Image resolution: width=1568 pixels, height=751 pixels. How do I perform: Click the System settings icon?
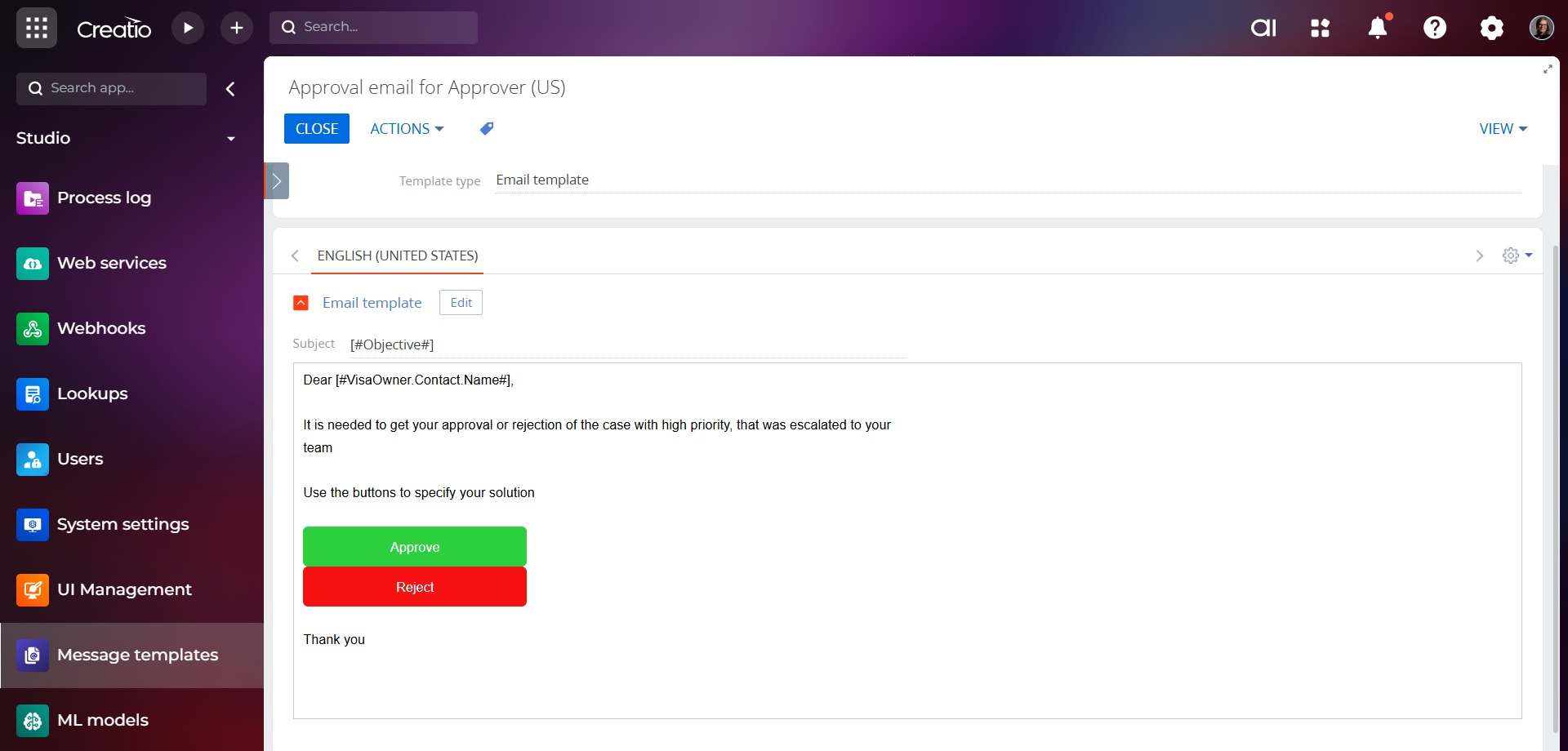[x=33, y=525]
